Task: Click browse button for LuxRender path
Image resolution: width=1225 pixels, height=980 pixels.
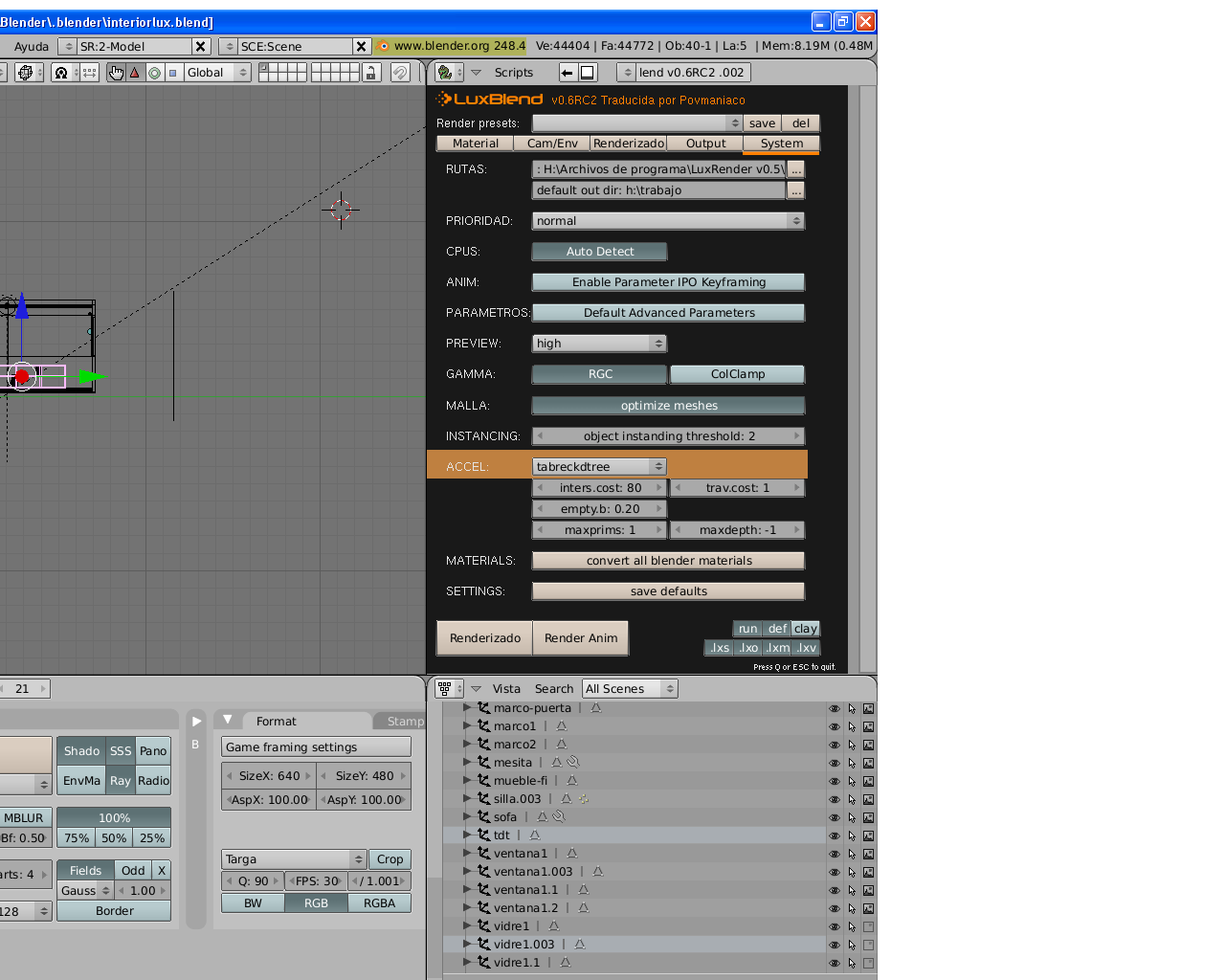Action: click(x=796, y=169)
